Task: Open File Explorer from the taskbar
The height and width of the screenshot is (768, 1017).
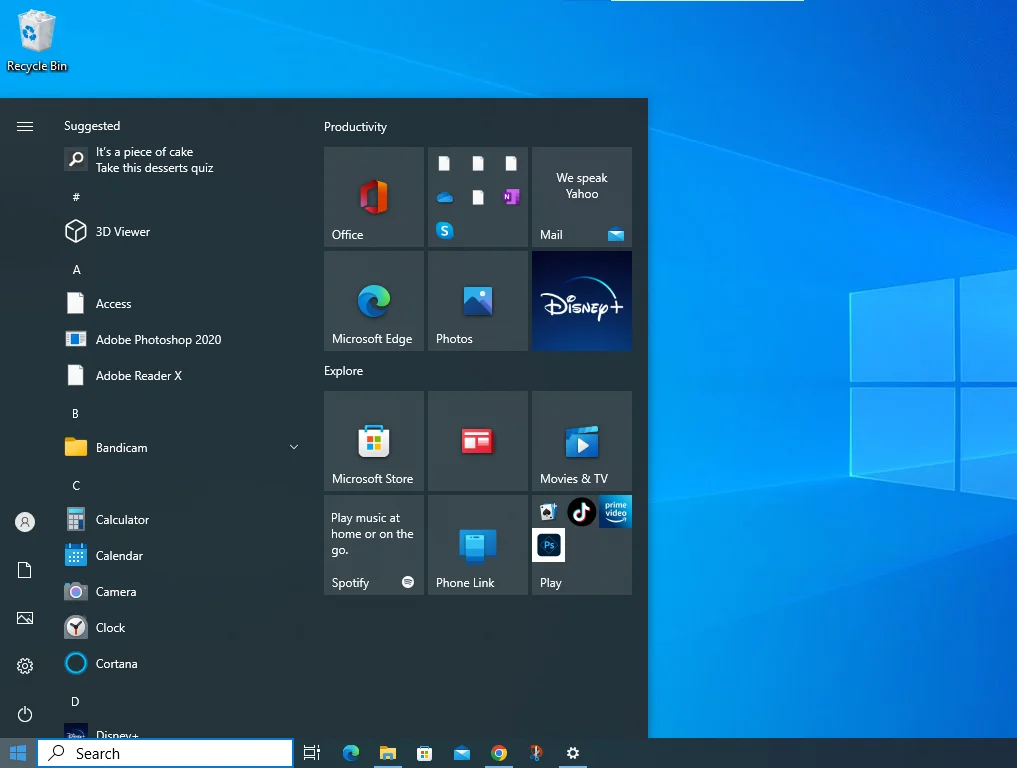Action: [388, 753]
